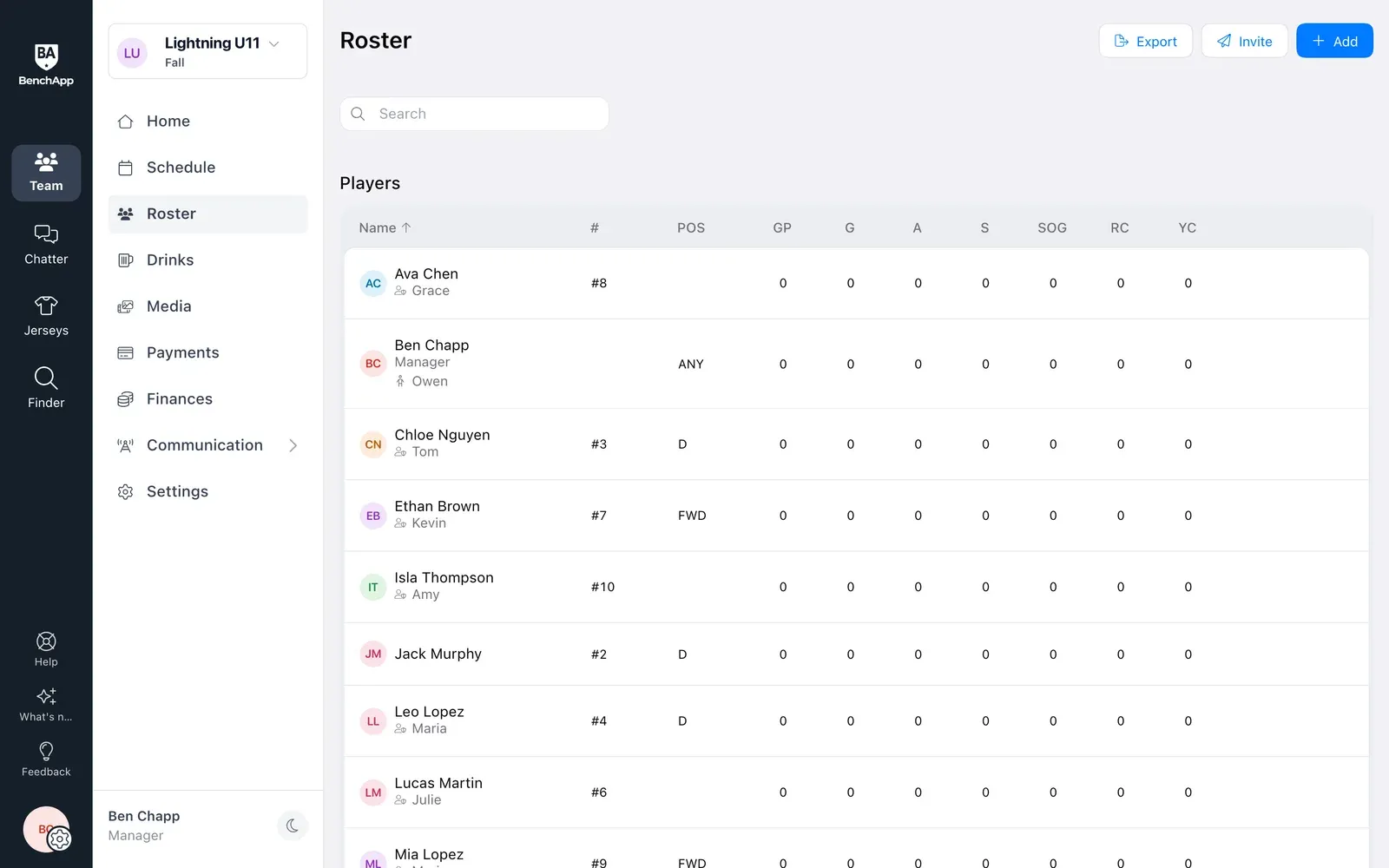1389x868 pixels.
Task: Click guardian Kevin under Ethan Brown
Action: [429, 523]
